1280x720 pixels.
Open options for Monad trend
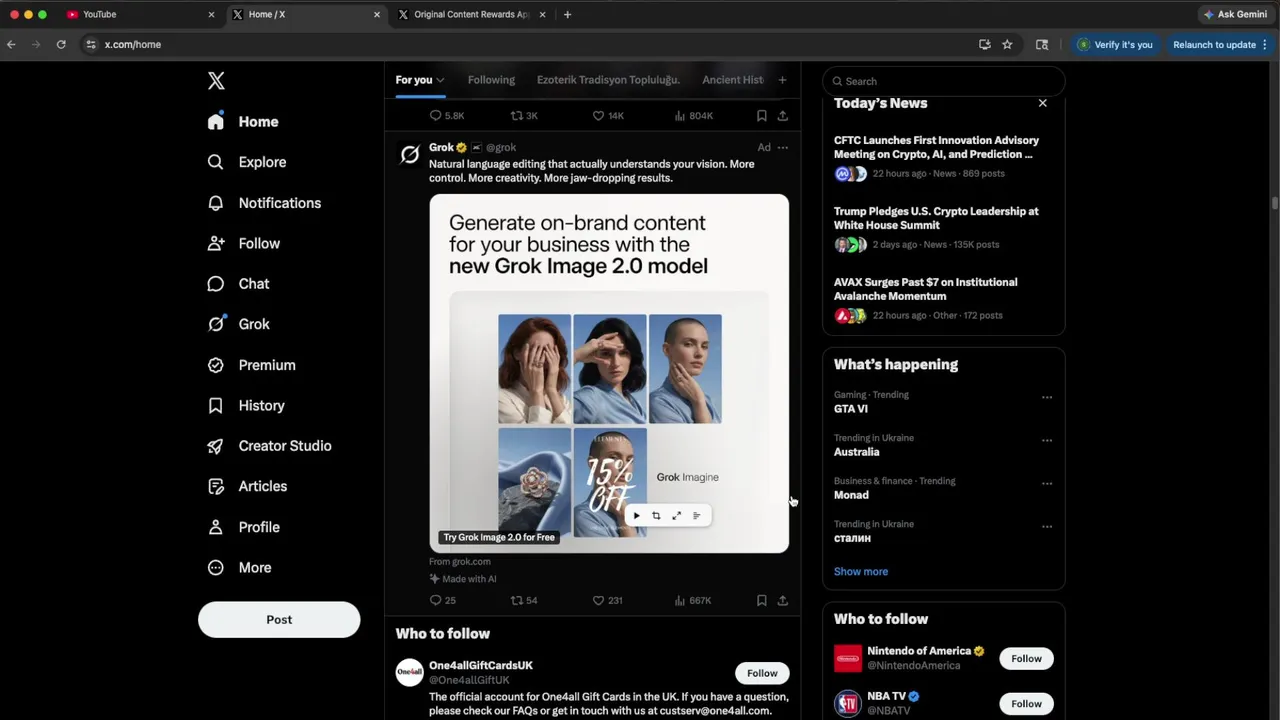click(x=1047, y=483)
